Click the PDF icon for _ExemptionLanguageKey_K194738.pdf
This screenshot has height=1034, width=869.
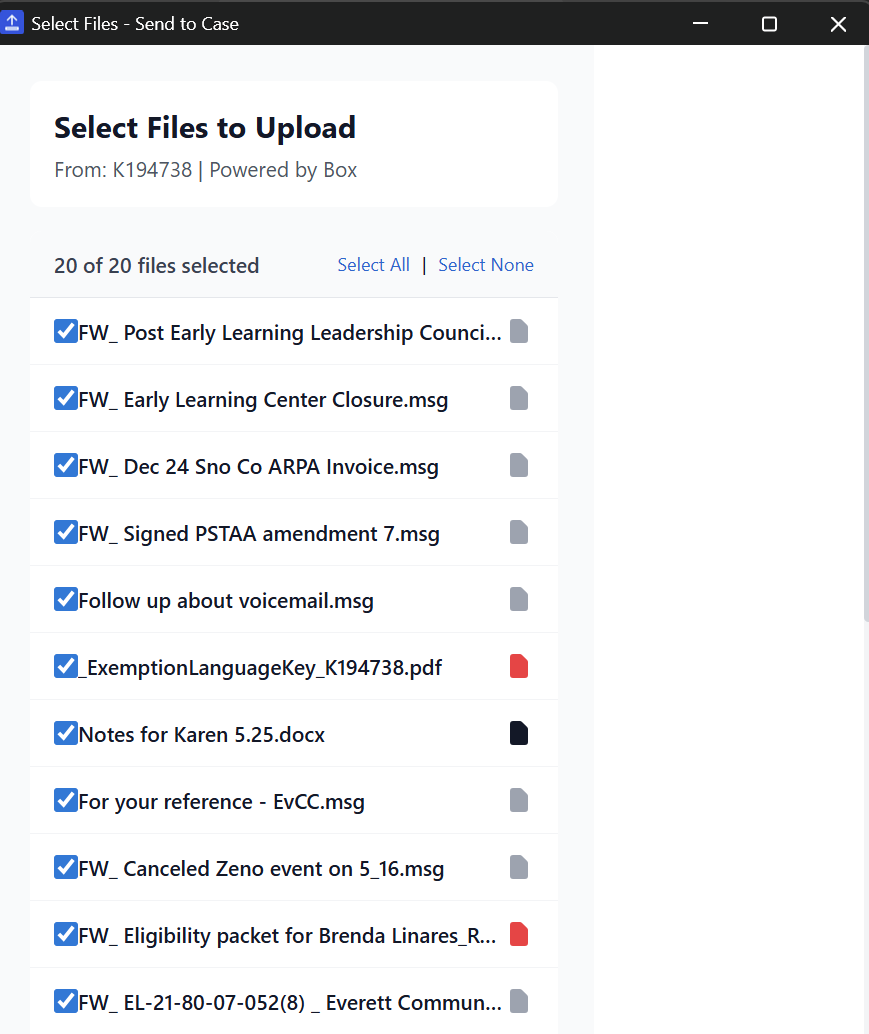[x=518, y=666]
